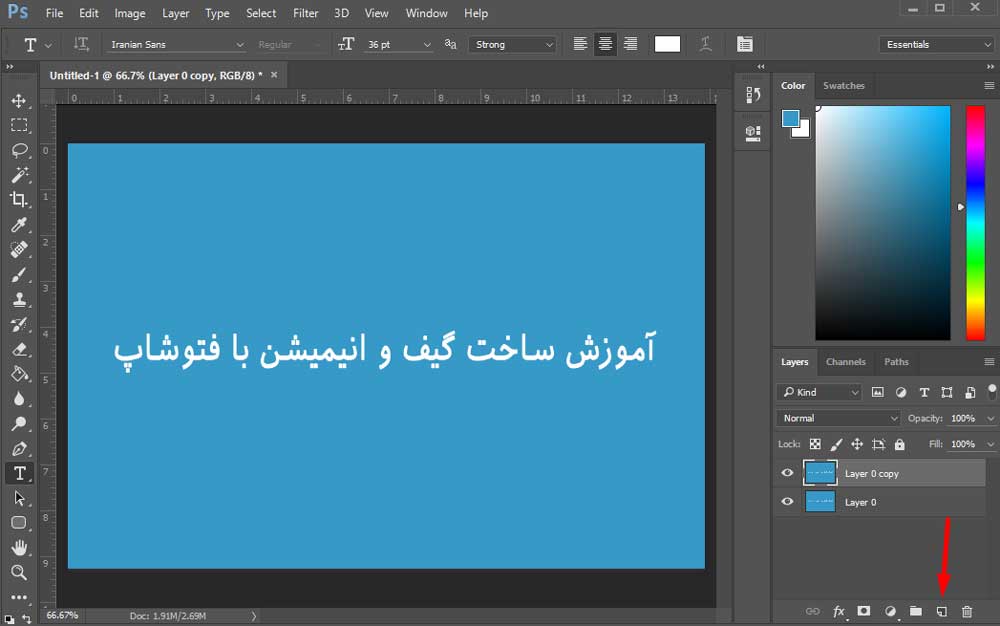Open the Normal blend mode dropdown

(x=838, y=418)
